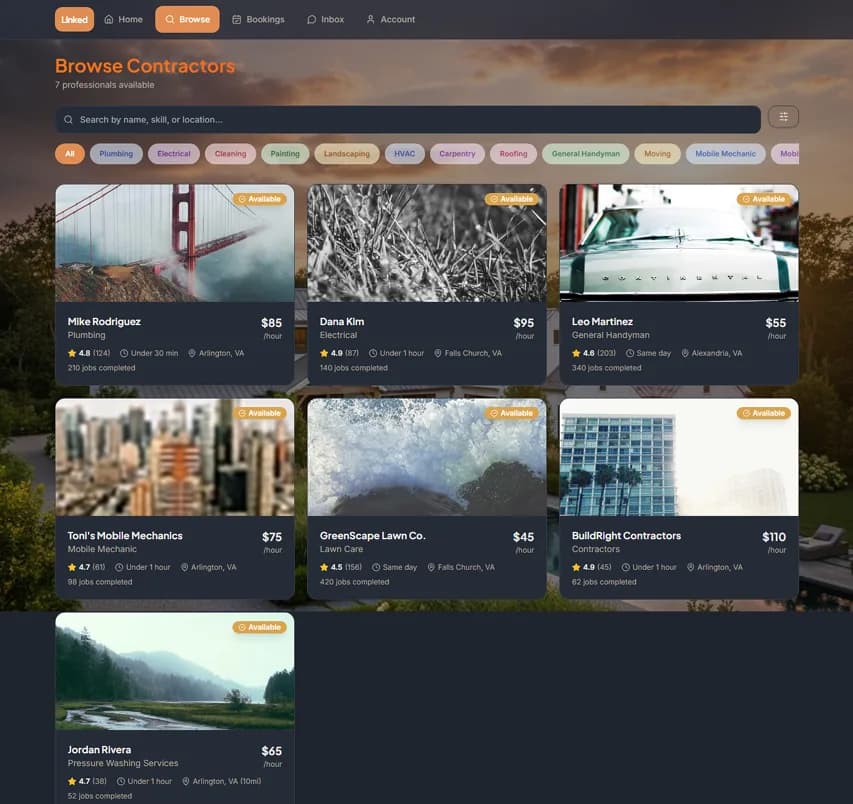Open the Inbox nav item
853x804 pixels.
[325, 20]
